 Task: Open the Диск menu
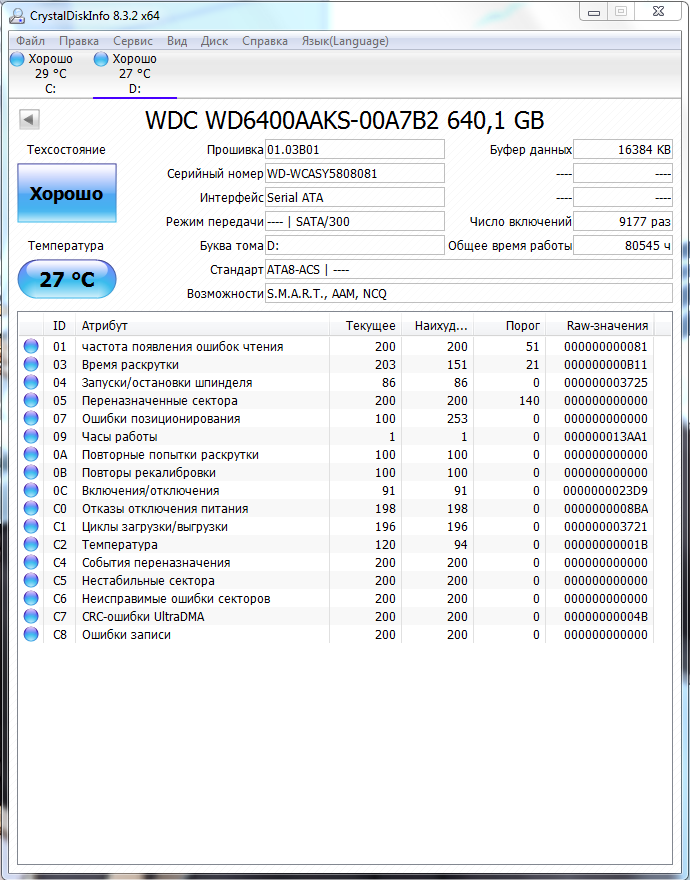[214, 41]
